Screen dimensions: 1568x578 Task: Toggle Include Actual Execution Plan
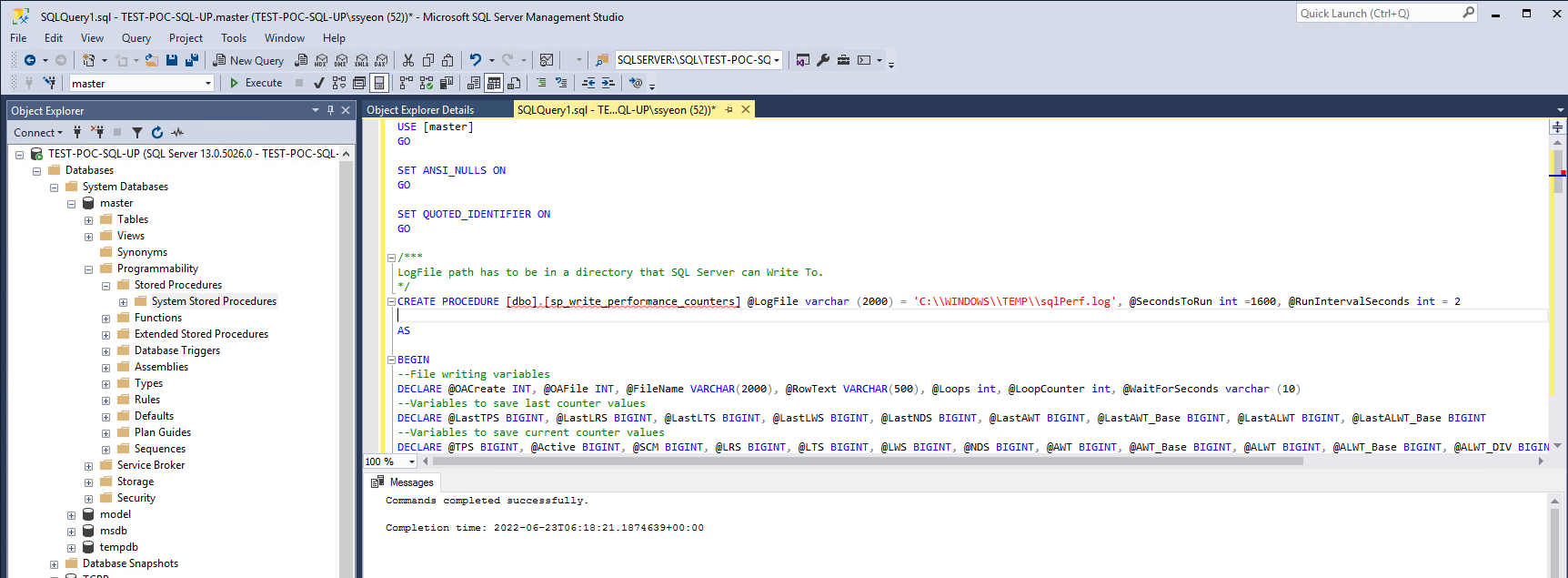(407, 83)
